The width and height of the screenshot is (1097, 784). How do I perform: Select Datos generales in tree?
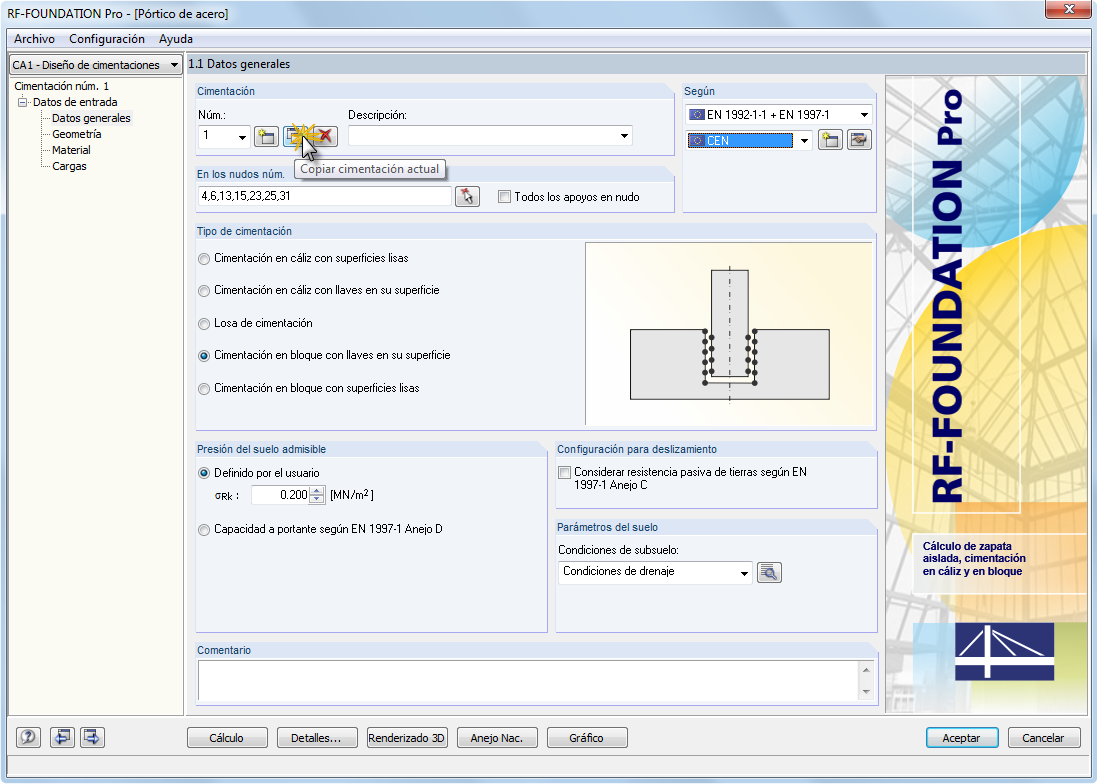pyautogui.click(x=91, y=118)
